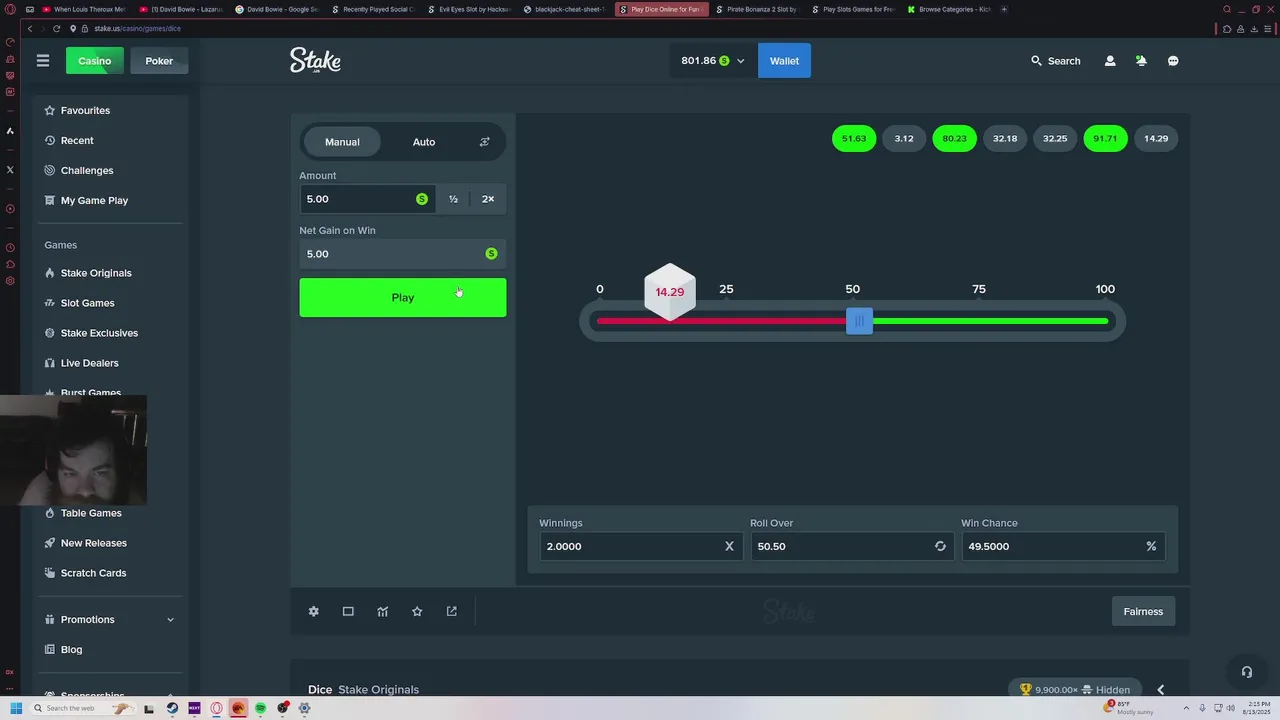Open the notifications bell icon
Screen dimensions: 1280x720
click(x=1141, y=61)
